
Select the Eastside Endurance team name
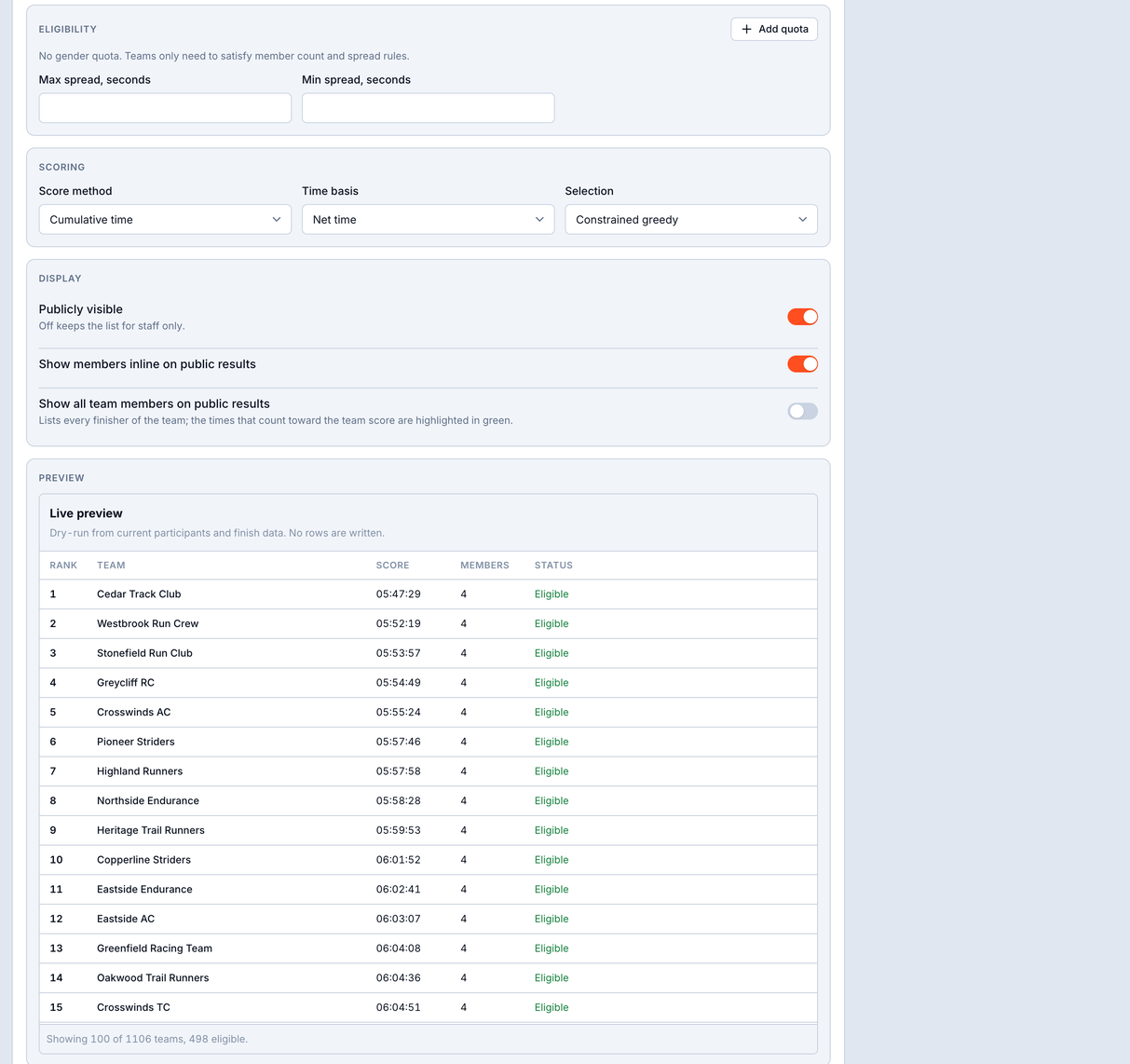(x=144, y=890)
